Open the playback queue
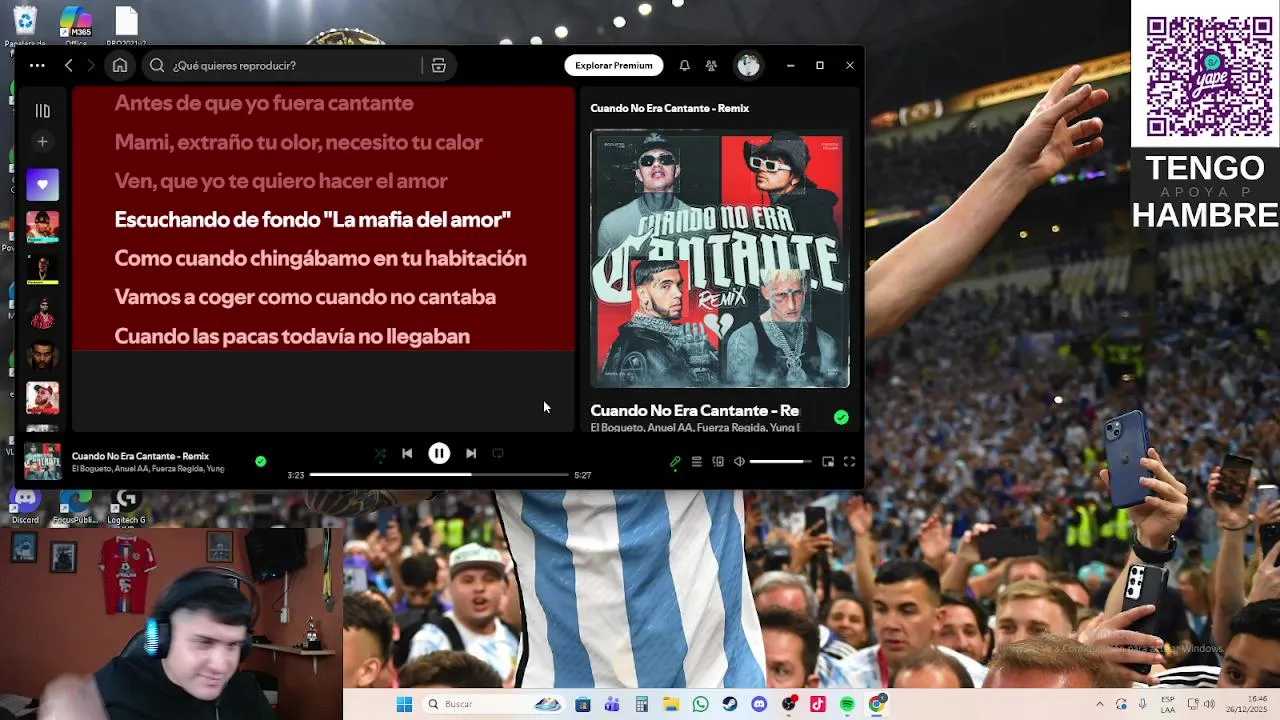This screenshot has height=720, width=1280. click(x=696, y=462)
